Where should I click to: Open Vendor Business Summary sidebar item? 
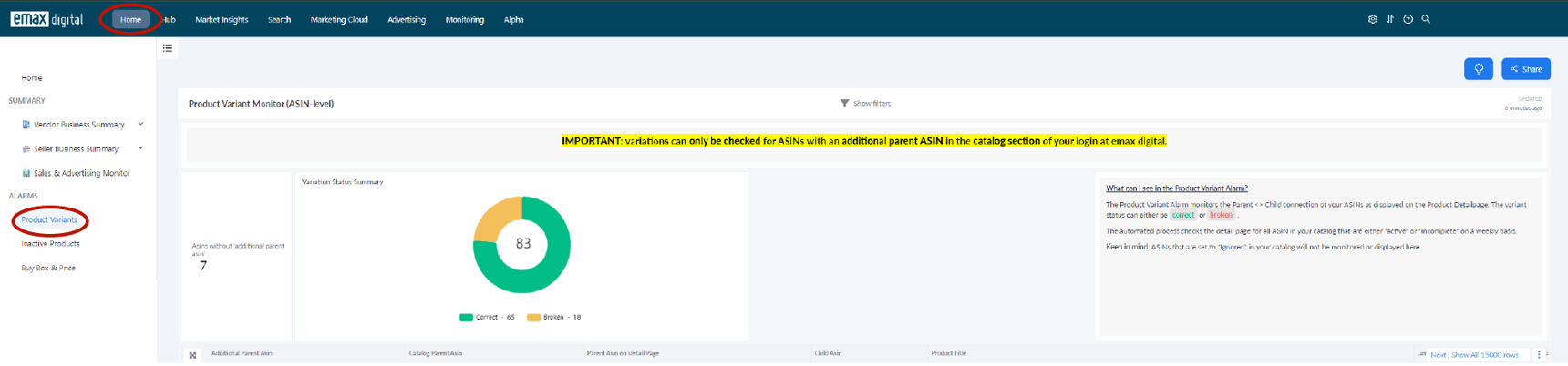(x=79, y=125)
